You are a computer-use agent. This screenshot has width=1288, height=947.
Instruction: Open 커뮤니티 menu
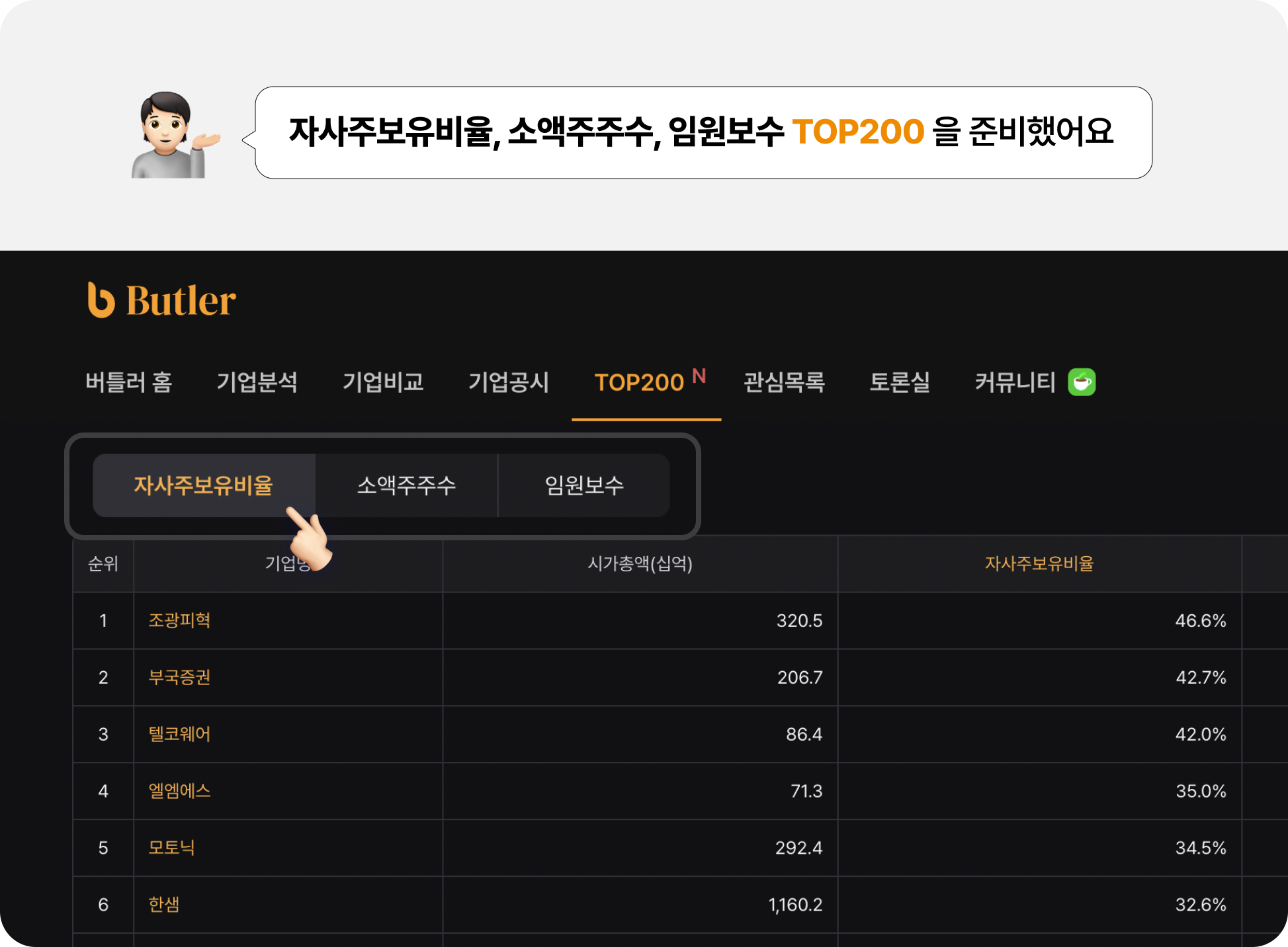(1015, 382)
